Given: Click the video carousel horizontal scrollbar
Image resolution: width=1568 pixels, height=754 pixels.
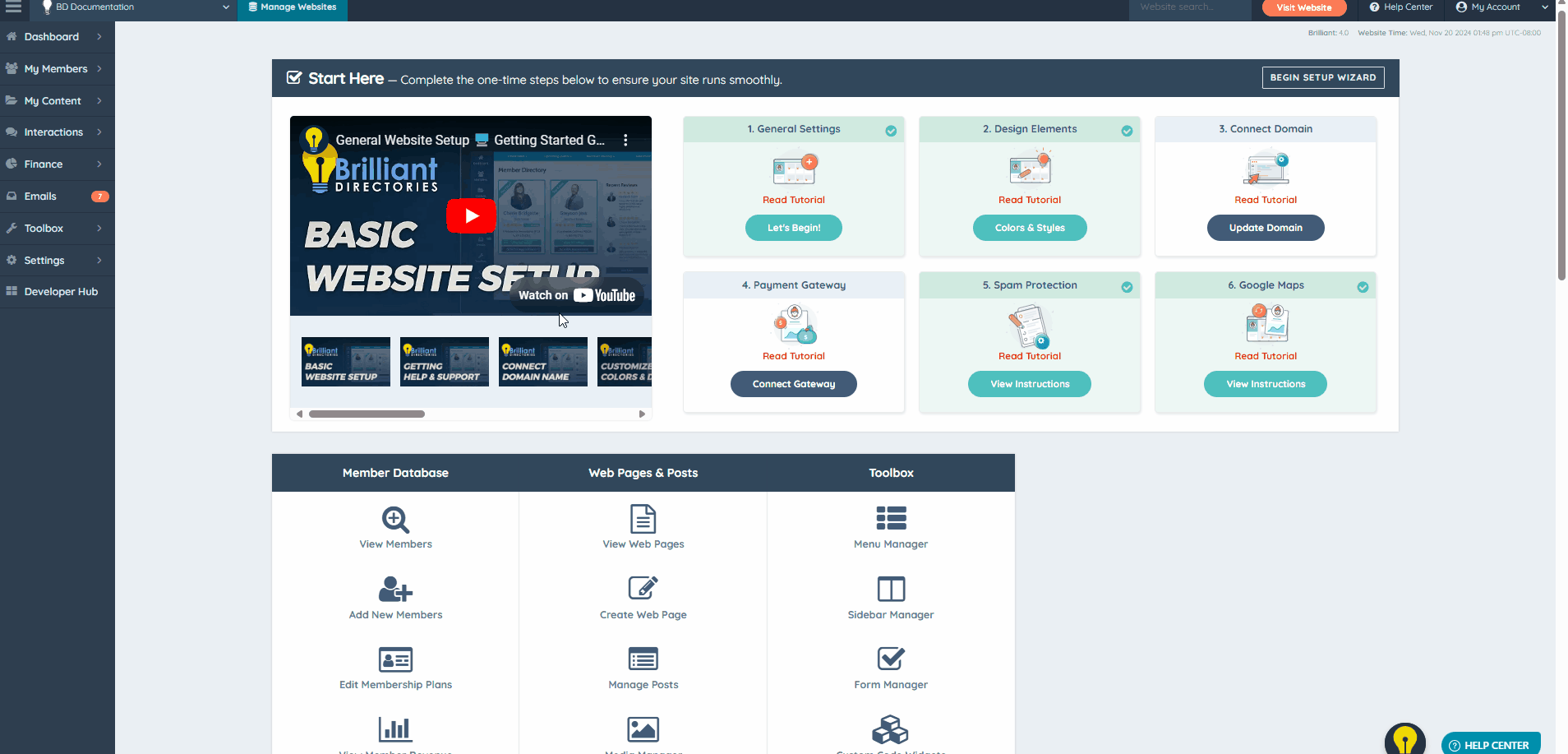Looking at the screenshot, I should [x=367, y=414].
